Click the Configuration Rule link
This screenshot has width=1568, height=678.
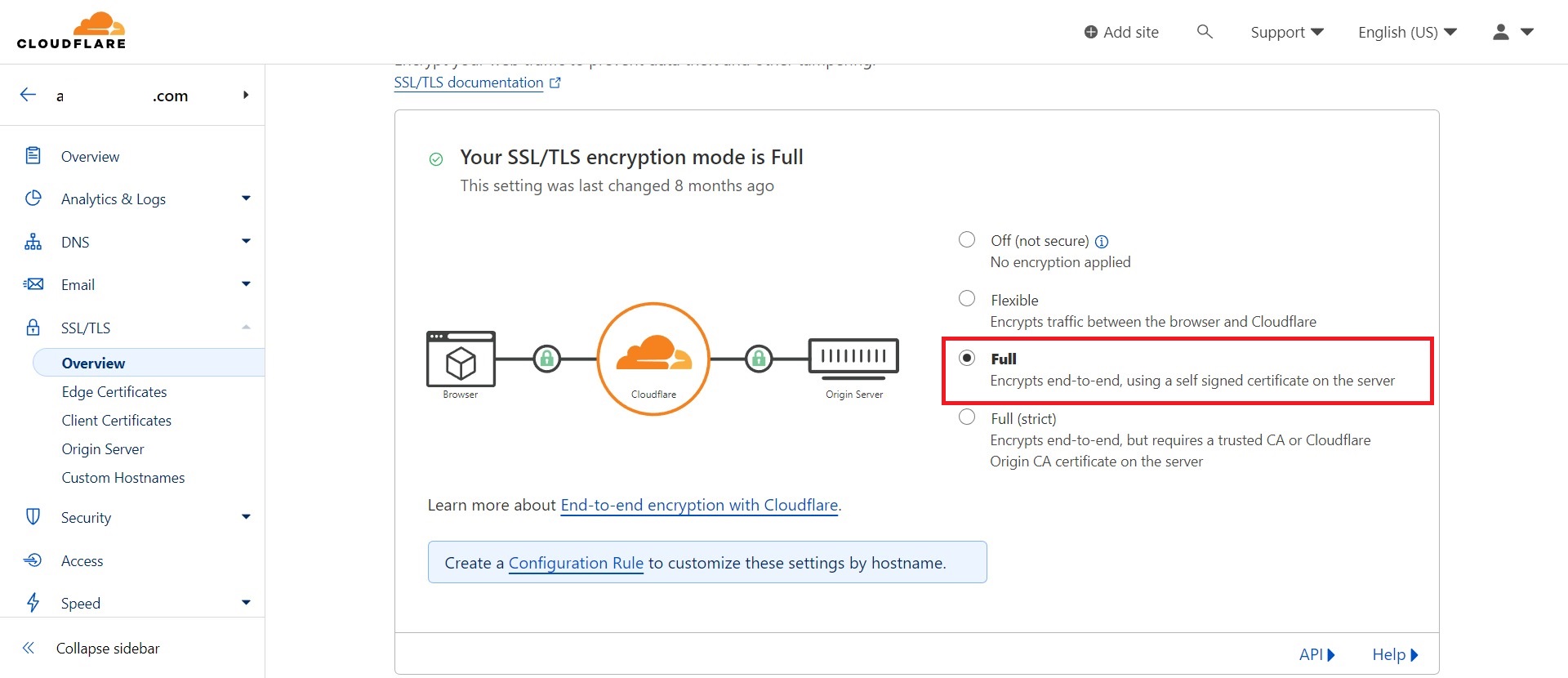click(x=576, y=563)
